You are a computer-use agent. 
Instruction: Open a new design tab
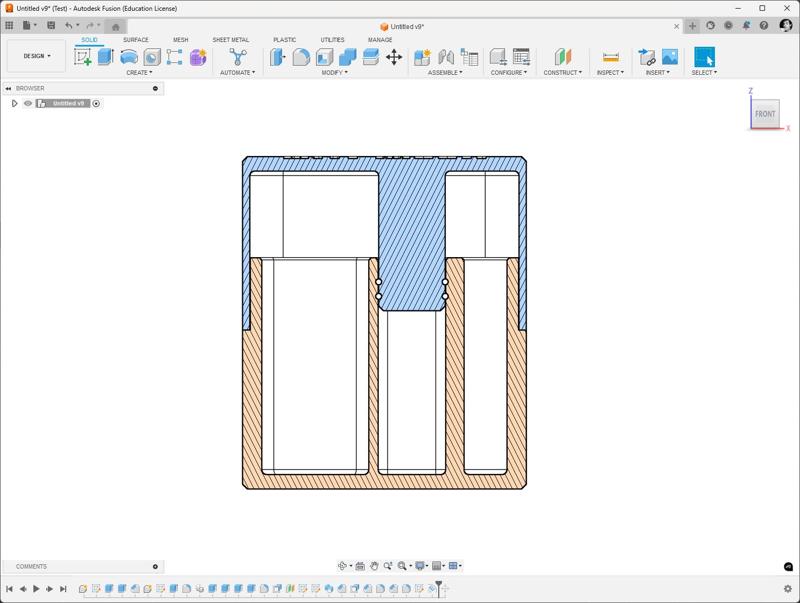click(692, 26)
